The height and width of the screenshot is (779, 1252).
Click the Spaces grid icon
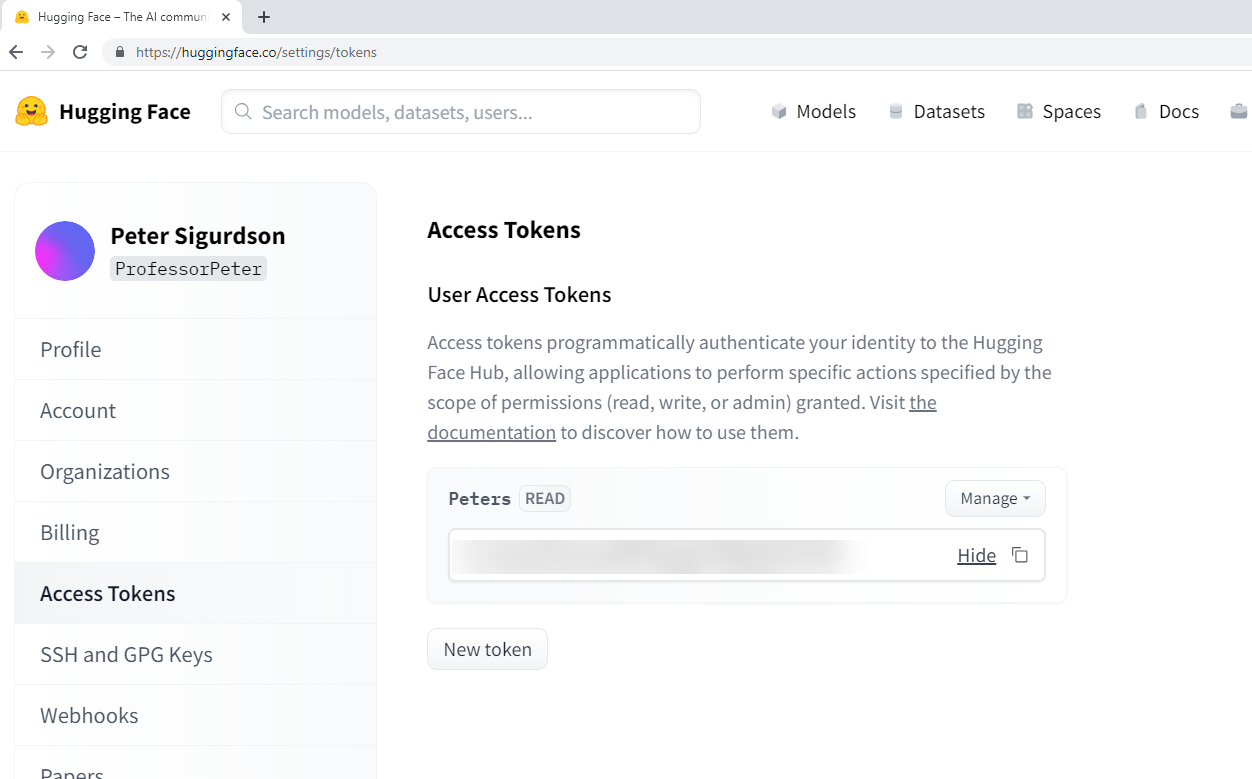[1025, 112]
